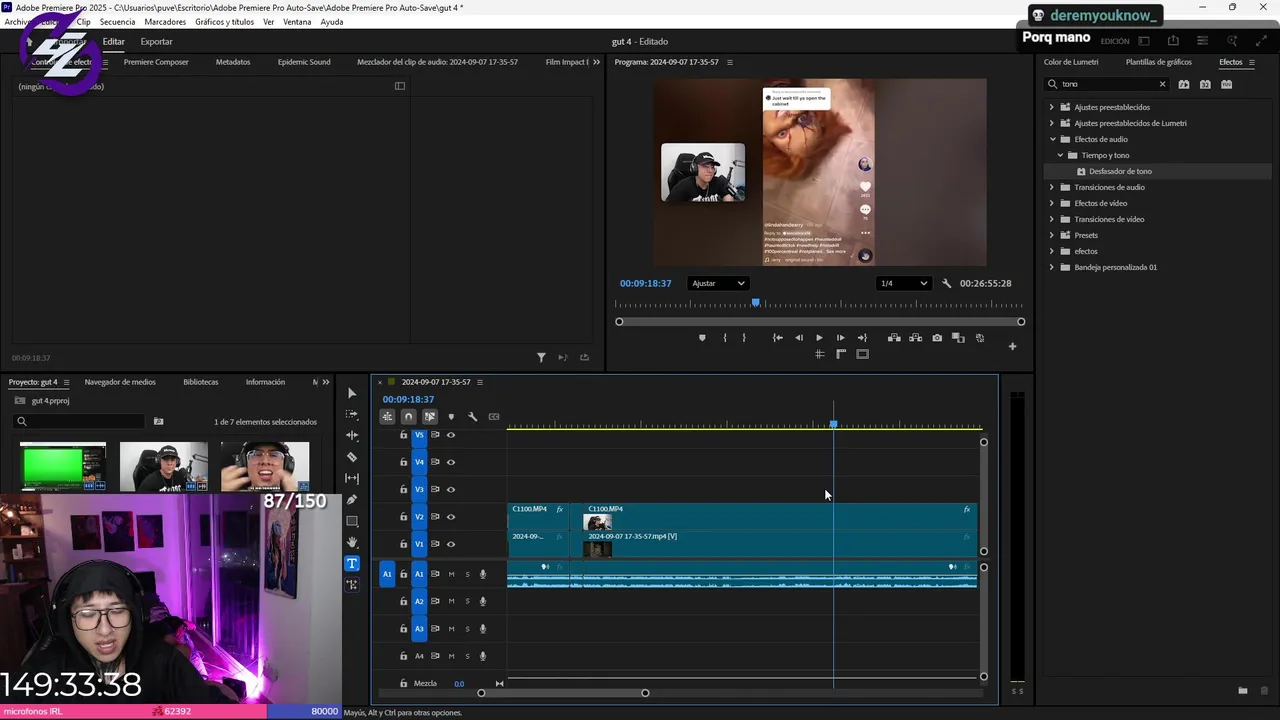Toggle visibility of track V3
The width and height of the screenshot is (1280, 720).
click(x=451, y=489)
